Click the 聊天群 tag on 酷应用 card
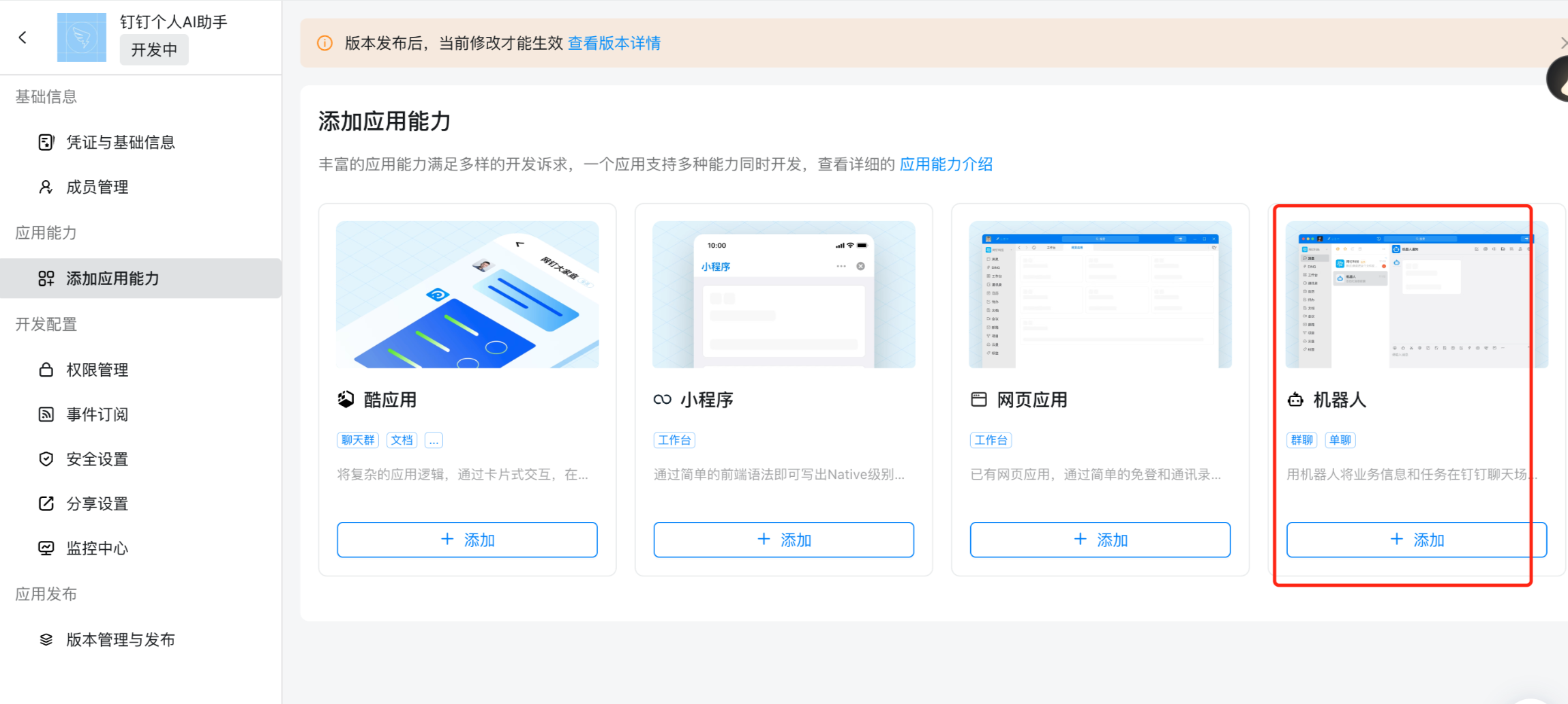The height and width of the screenshot is (704, 1568). (358, 440)
